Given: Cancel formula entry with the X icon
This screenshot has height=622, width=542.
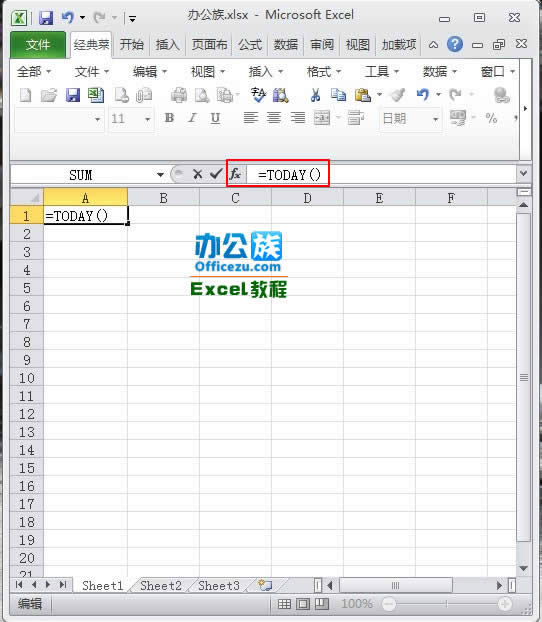Looking at the screenshot, I should coord(197,174).
